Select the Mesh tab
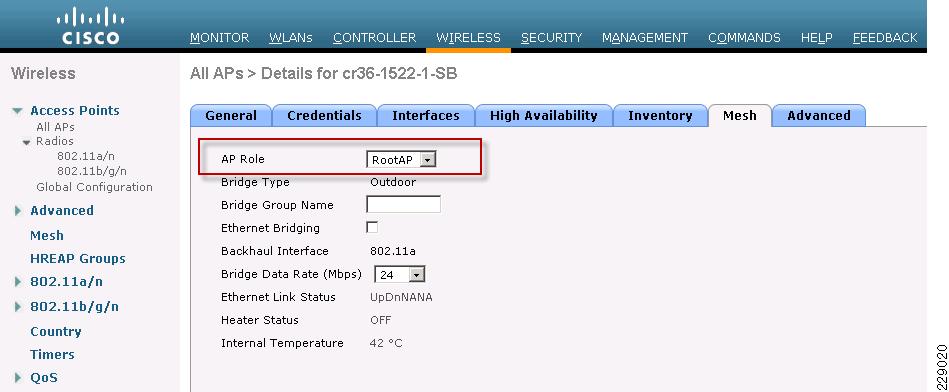This screenshot has width=949, height=392. pyautogui.click(x=740, y=116)
